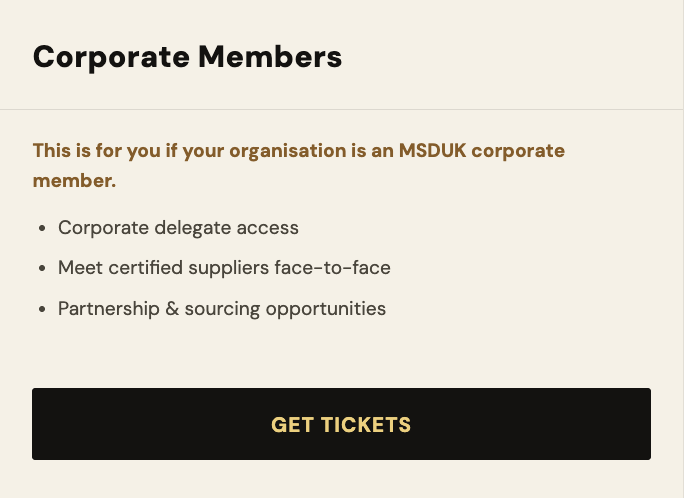Select the Corporate delegate access list item

(x=178, y=228)
